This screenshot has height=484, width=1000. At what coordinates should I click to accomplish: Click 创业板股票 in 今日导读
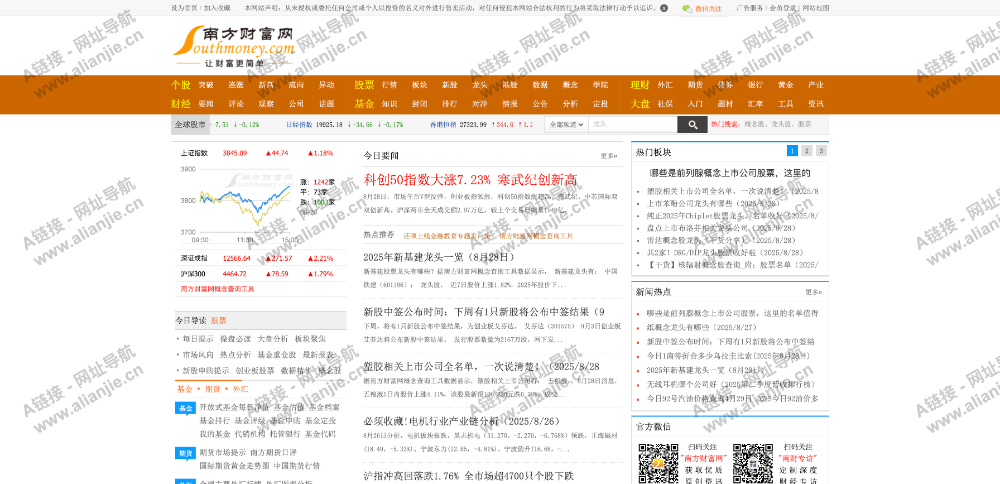[254, 370]
